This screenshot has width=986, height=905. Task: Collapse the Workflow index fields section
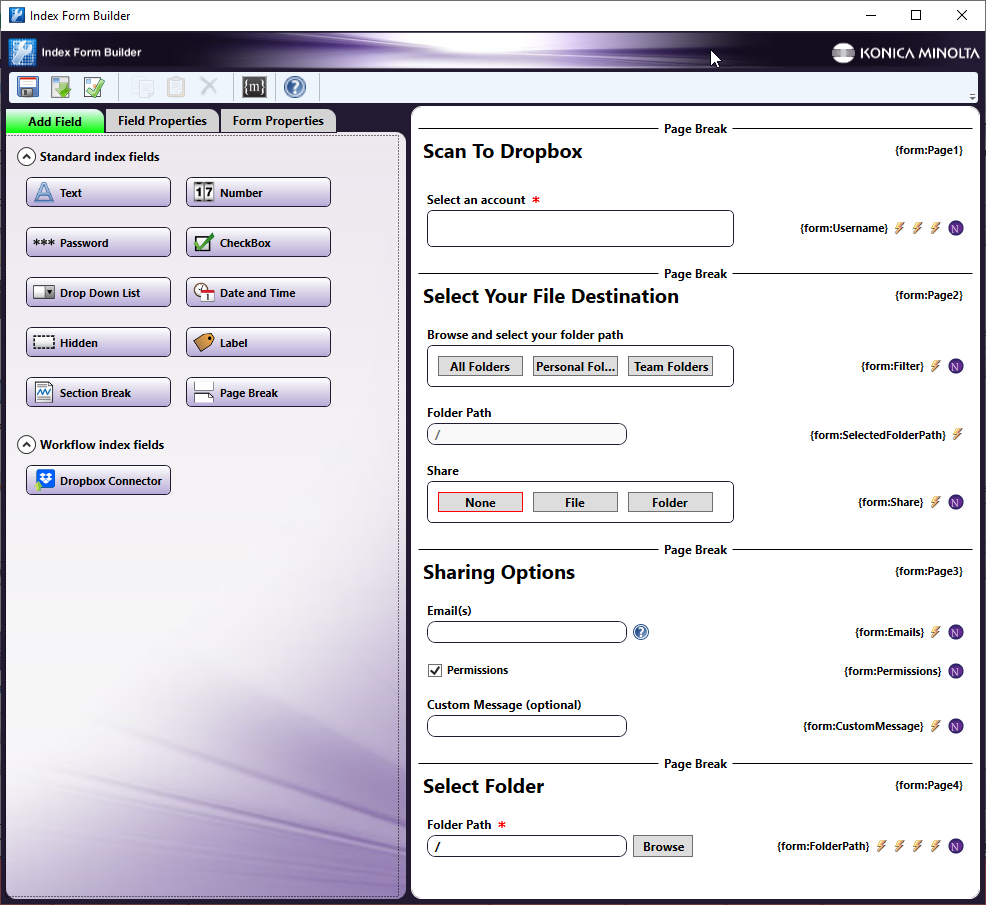click(26, 445)
